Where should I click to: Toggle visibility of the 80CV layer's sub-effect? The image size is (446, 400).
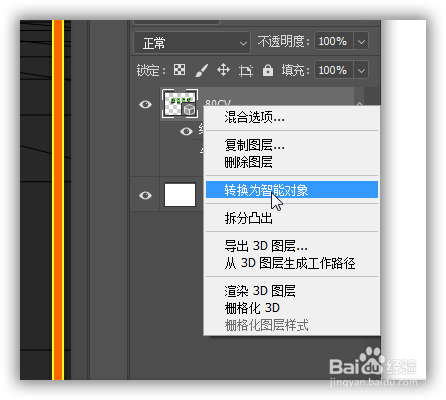pos(186,131)
